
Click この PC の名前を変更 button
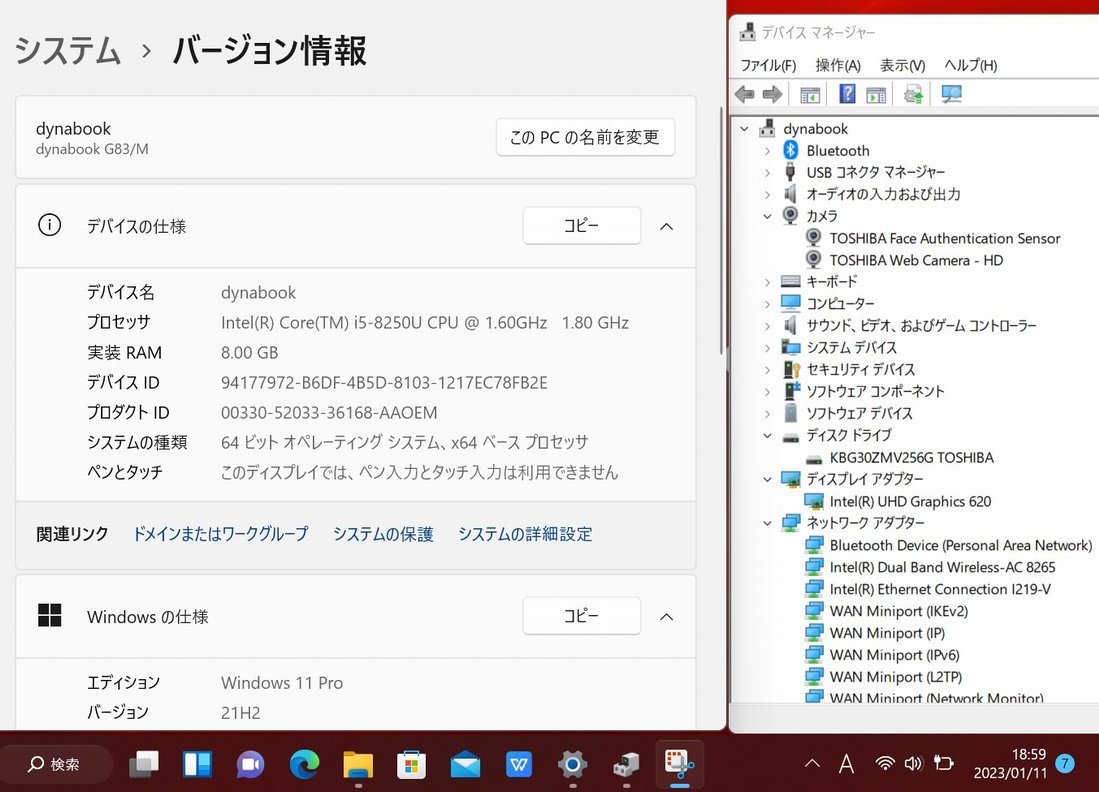[x=585, y=137]
